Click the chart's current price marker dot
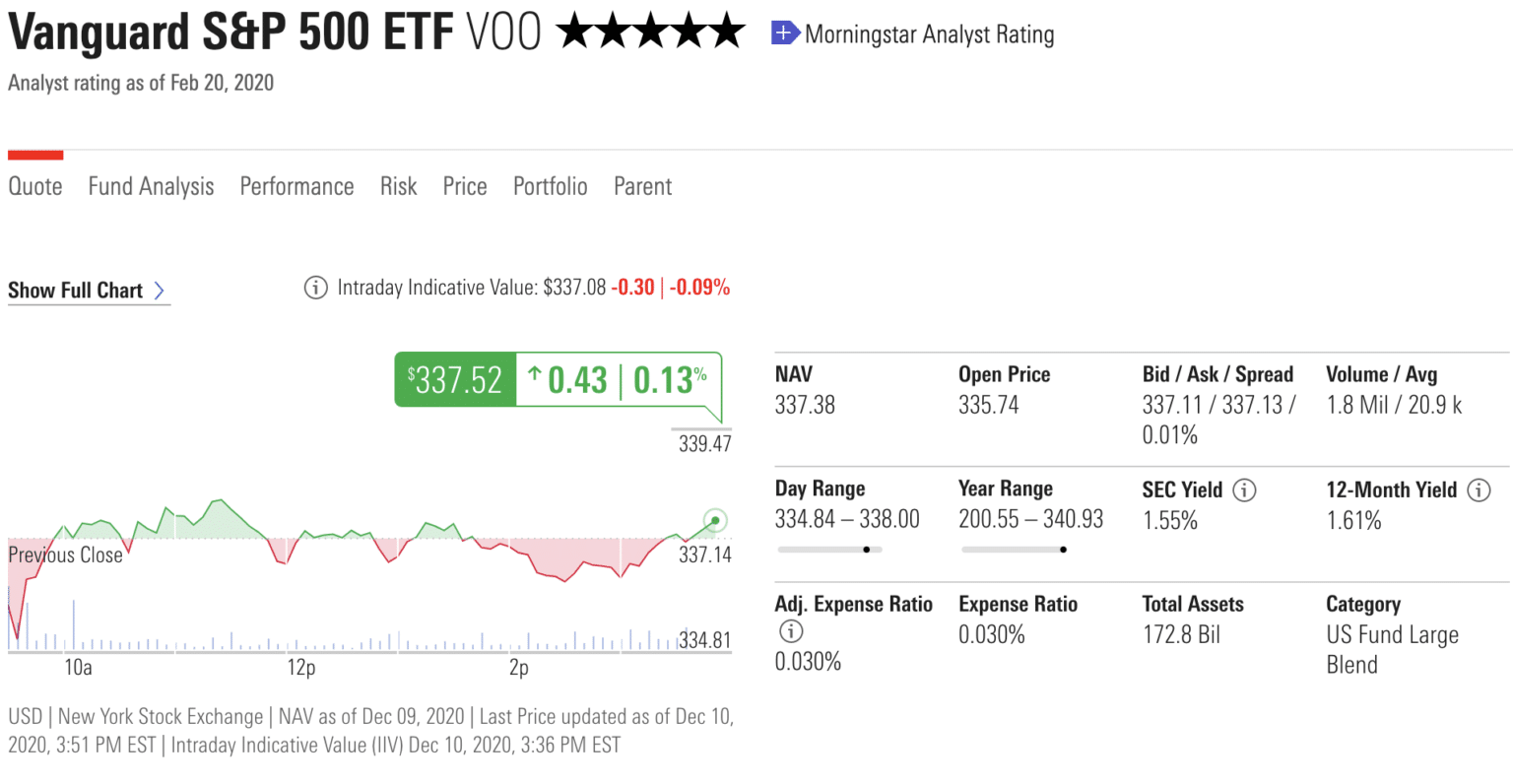1513x784 pixels. (714, 519)
